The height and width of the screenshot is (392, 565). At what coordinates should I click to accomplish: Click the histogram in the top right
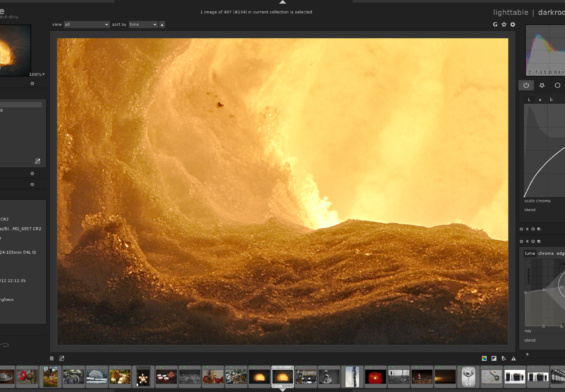click(x=546, y=50)
